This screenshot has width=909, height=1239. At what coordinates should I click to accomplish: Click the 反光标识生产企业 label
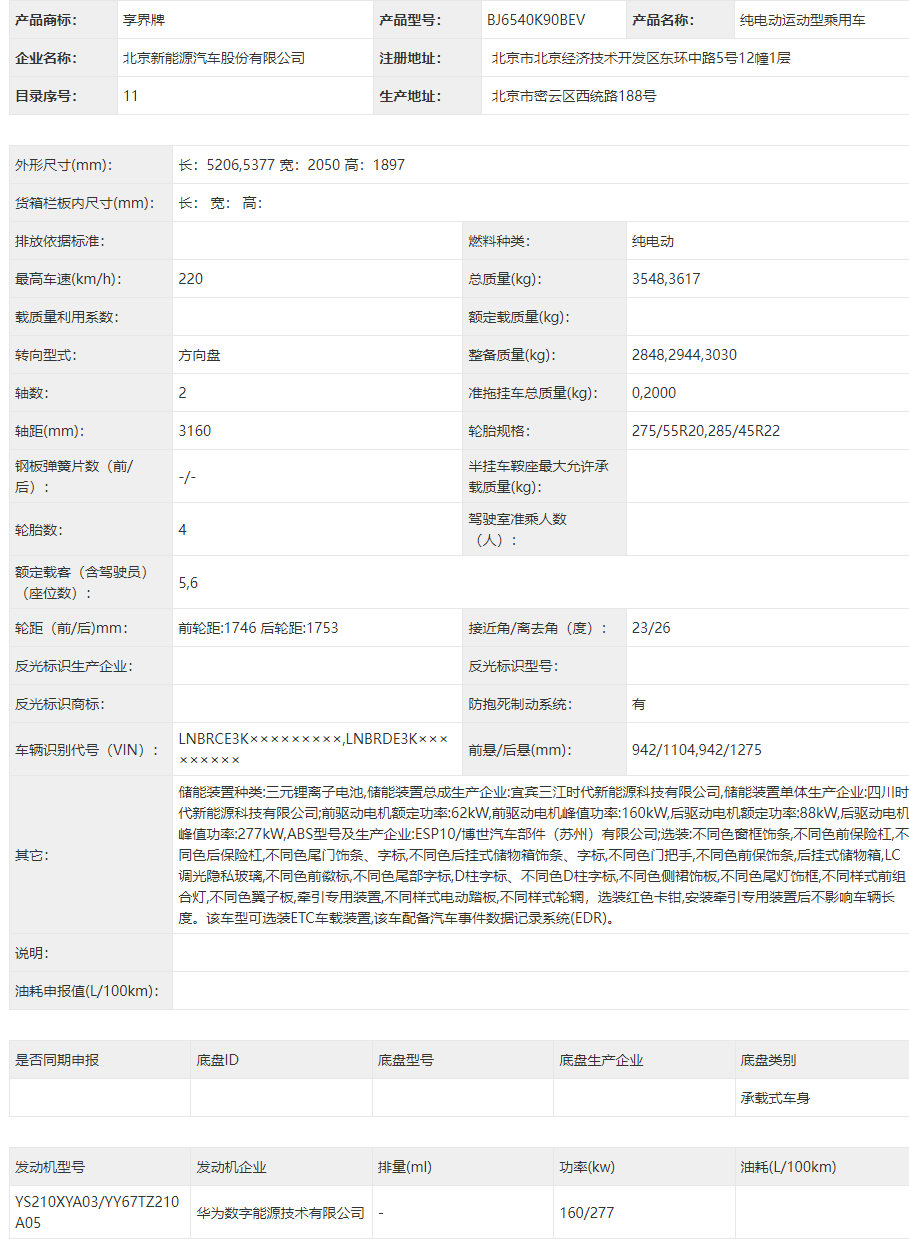pyautogui.click(x=74, y=666)
